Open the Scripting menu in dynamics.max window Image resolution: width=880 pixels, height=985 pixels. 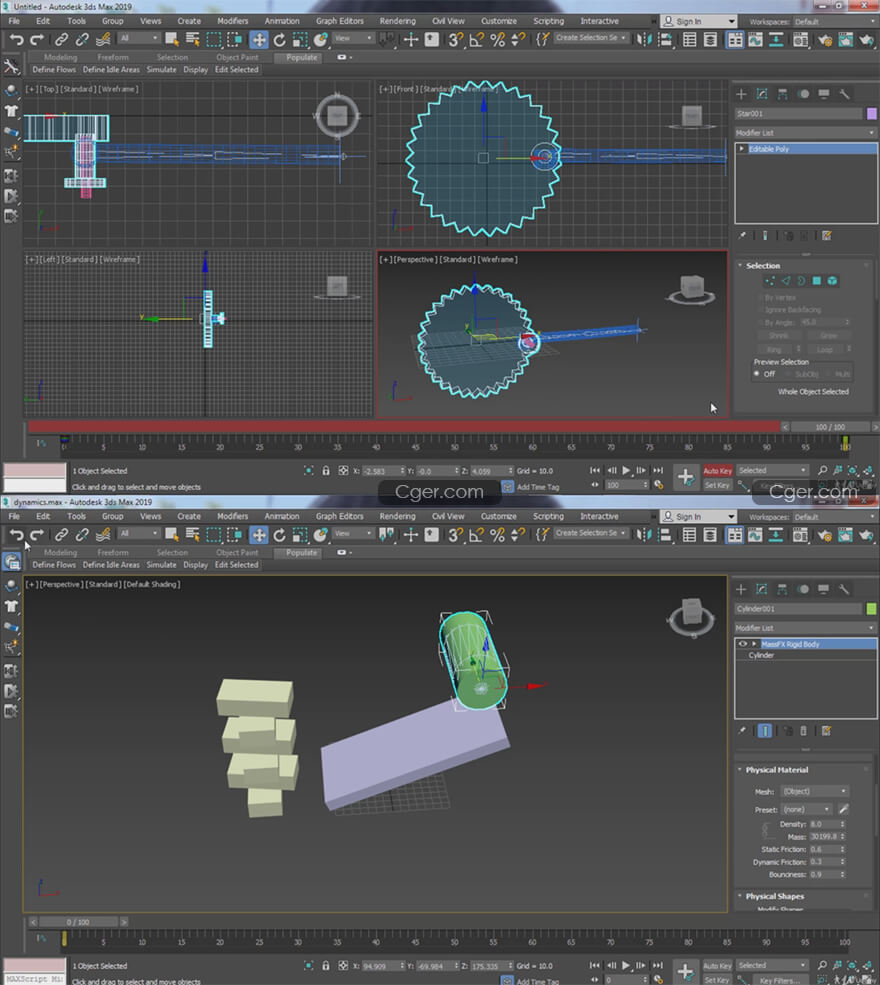coord(548,516)
